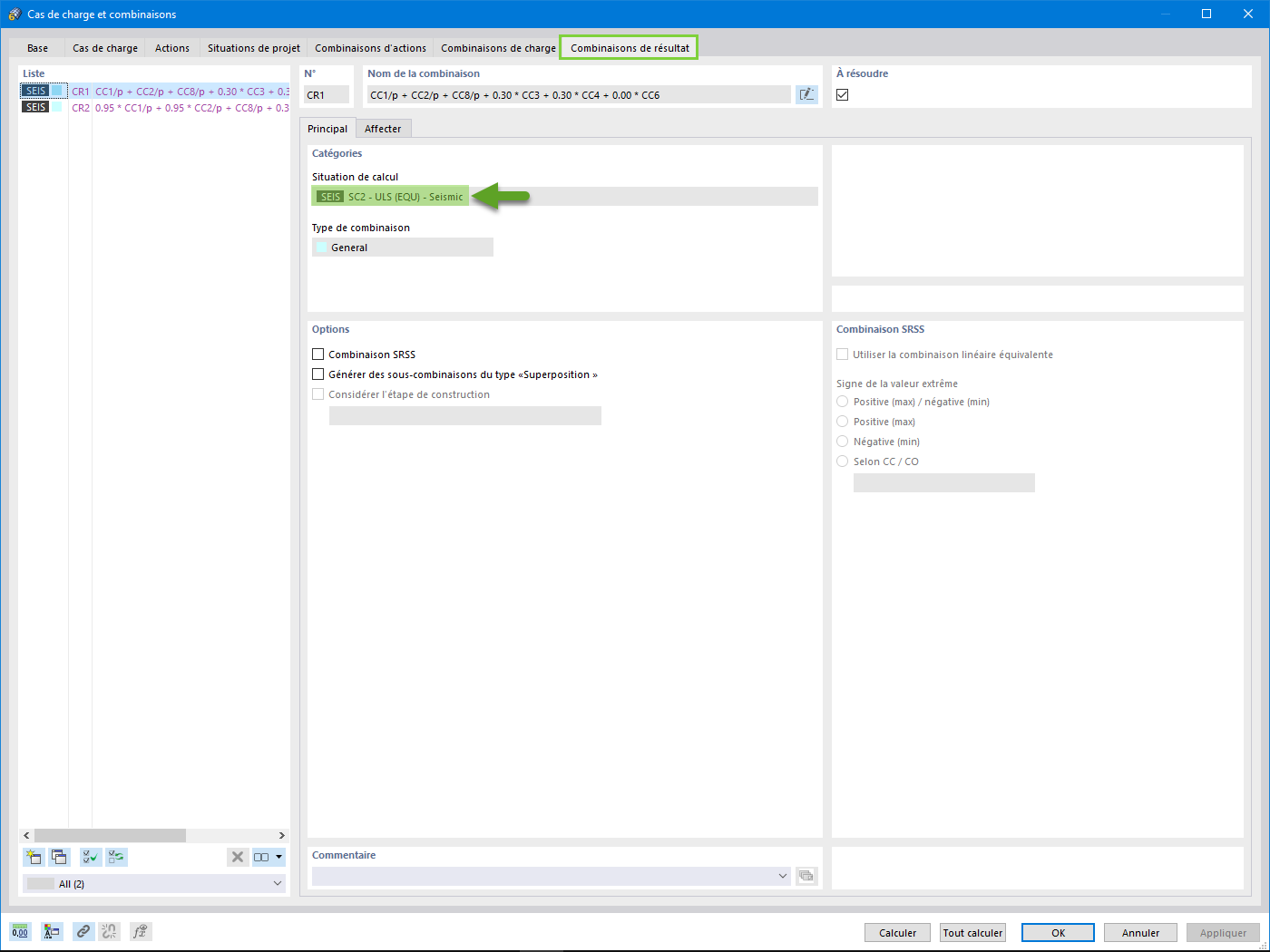Image resolution: width=1270 pixels, height=952 pixels.
Task: Maximize the dialog window
Action: 1206,14
